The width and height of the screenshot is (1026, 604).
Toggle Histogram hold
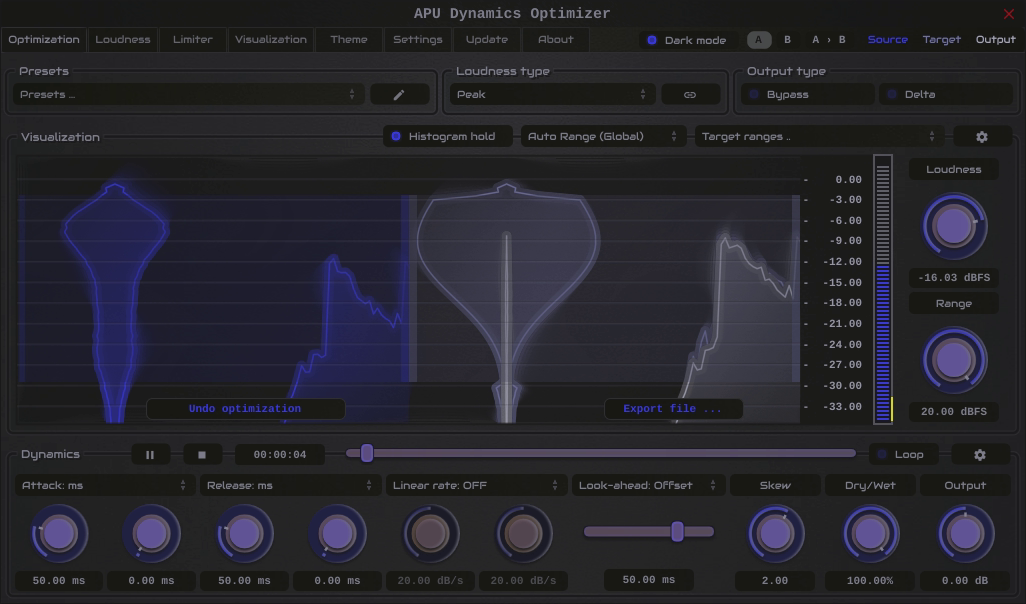click(448, 137)
